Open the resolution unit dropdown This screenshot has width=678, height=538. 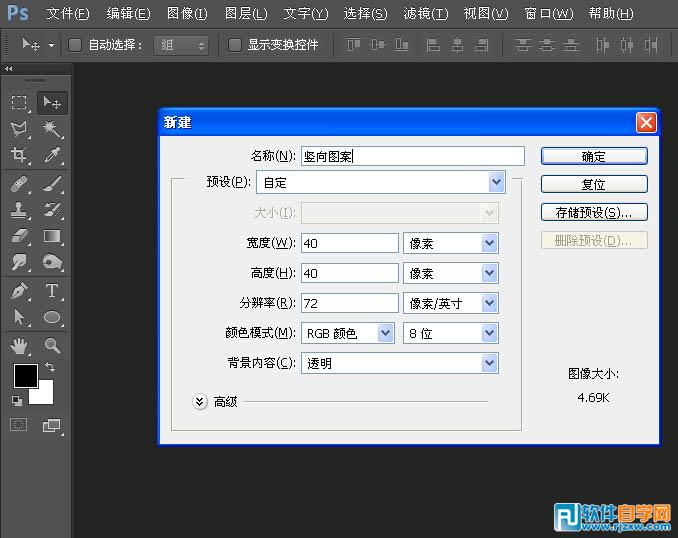[x=489, y=303]
